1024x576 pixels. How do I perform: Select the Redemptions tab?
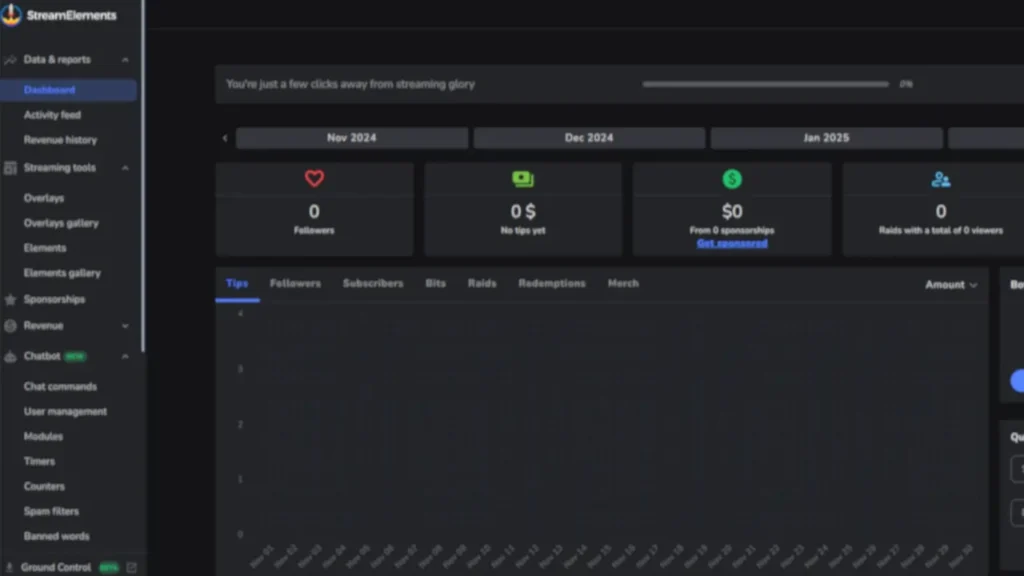pyautogui.click(x=552, y=284)
